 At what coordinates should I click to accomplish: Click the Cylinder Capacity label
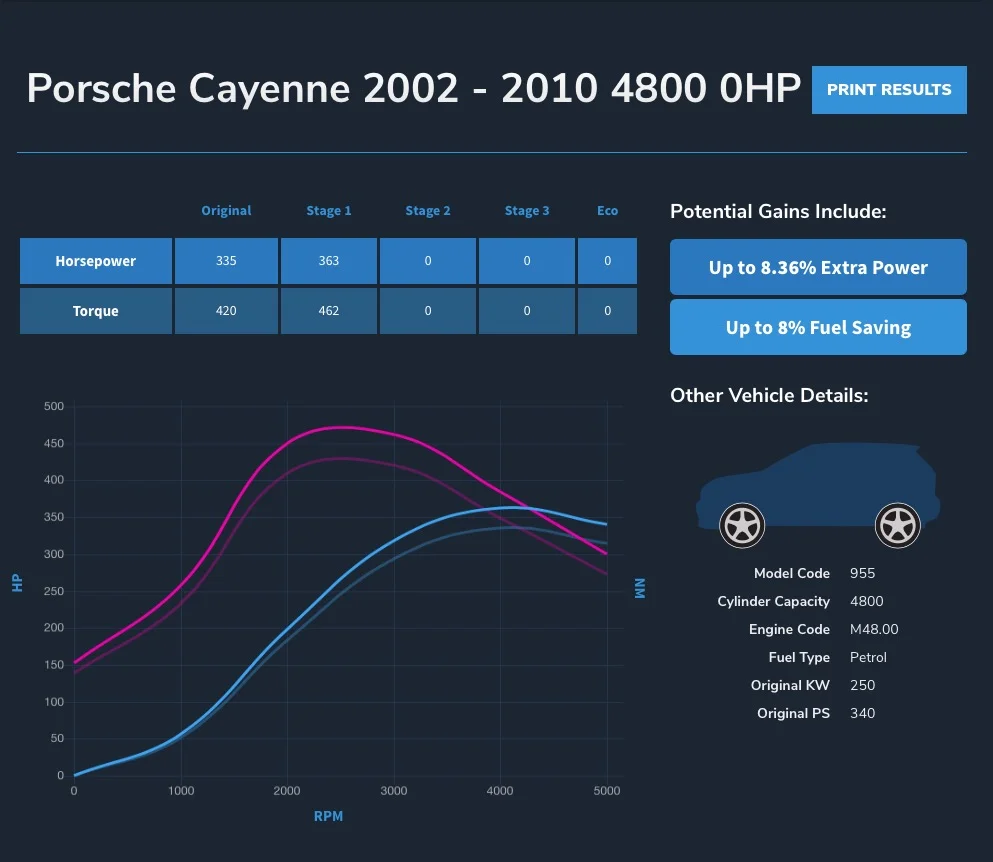point(773,601)
